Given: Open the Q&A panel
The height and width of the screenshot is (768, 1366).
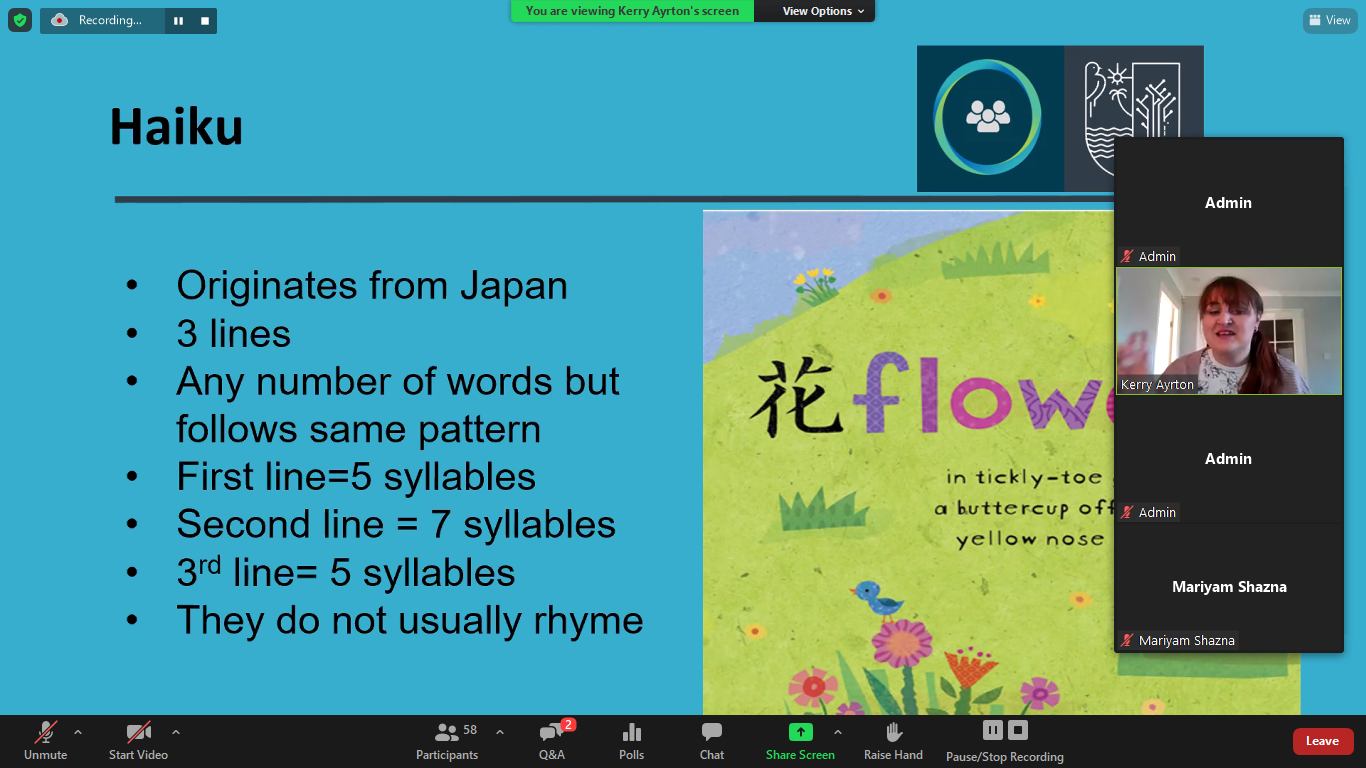Looking at the screenshot, I should [552, 742].
